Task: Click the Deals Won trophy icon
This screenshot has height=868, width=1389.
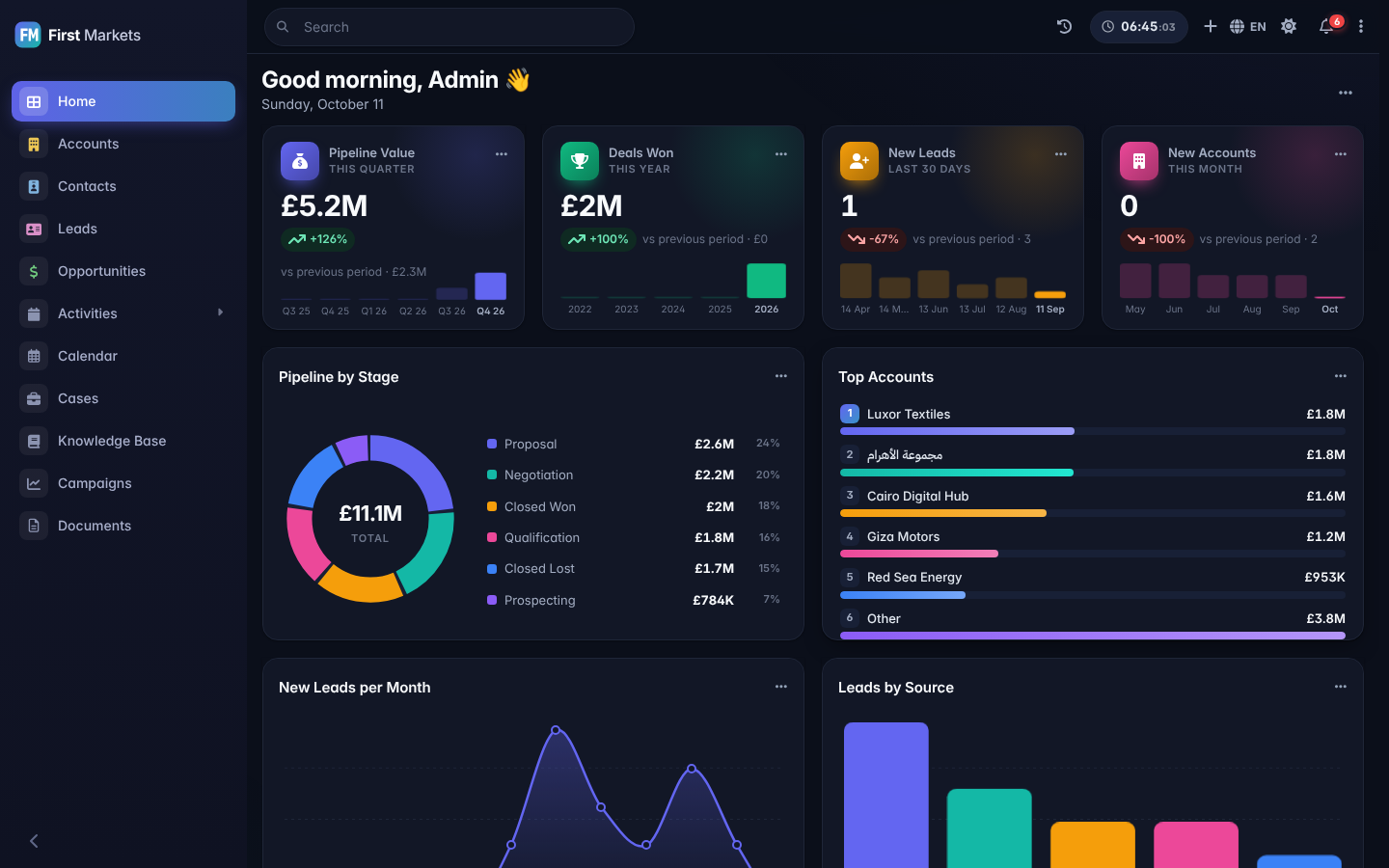Action: 580,161
